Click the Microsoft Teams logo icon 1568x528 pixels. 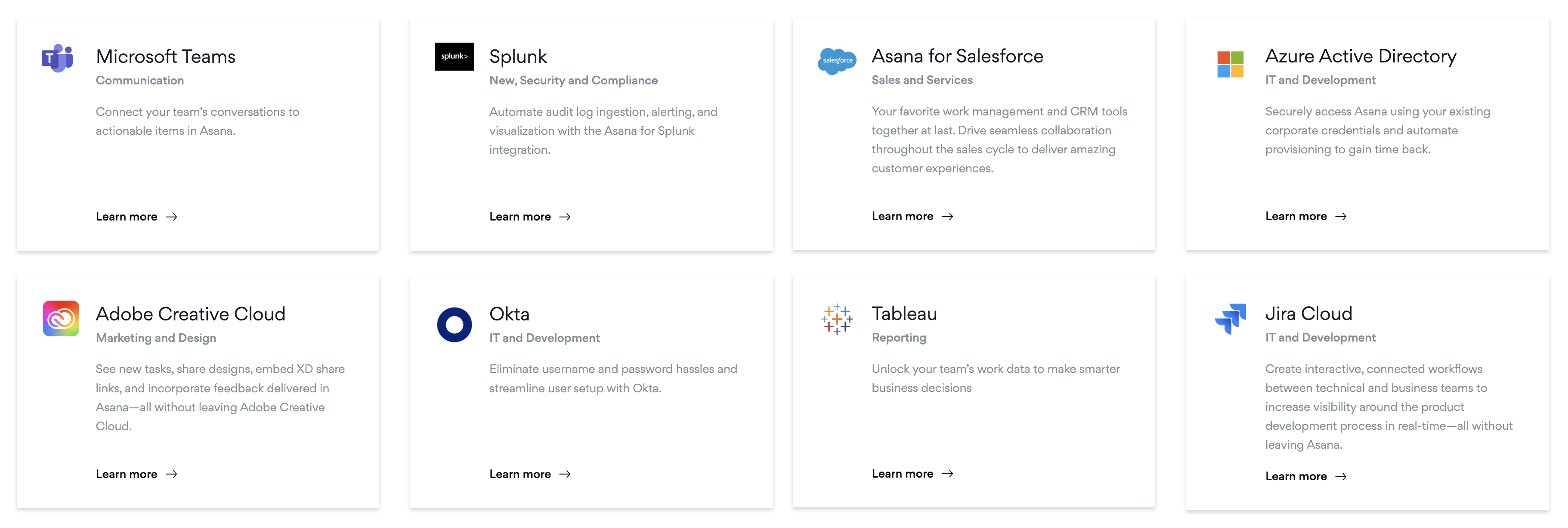(x=57, y=58)
